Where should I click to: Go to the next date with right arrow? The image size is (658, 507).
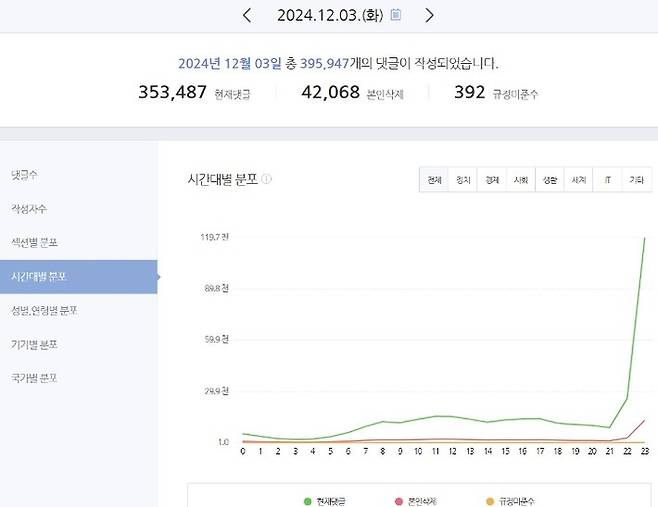[429, 16]
